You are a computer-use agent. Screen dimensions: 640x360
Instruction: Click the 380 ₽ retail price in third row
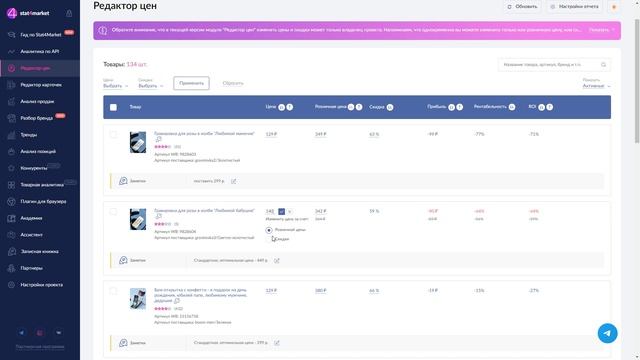pyautogui.click(x=321, y=291)
